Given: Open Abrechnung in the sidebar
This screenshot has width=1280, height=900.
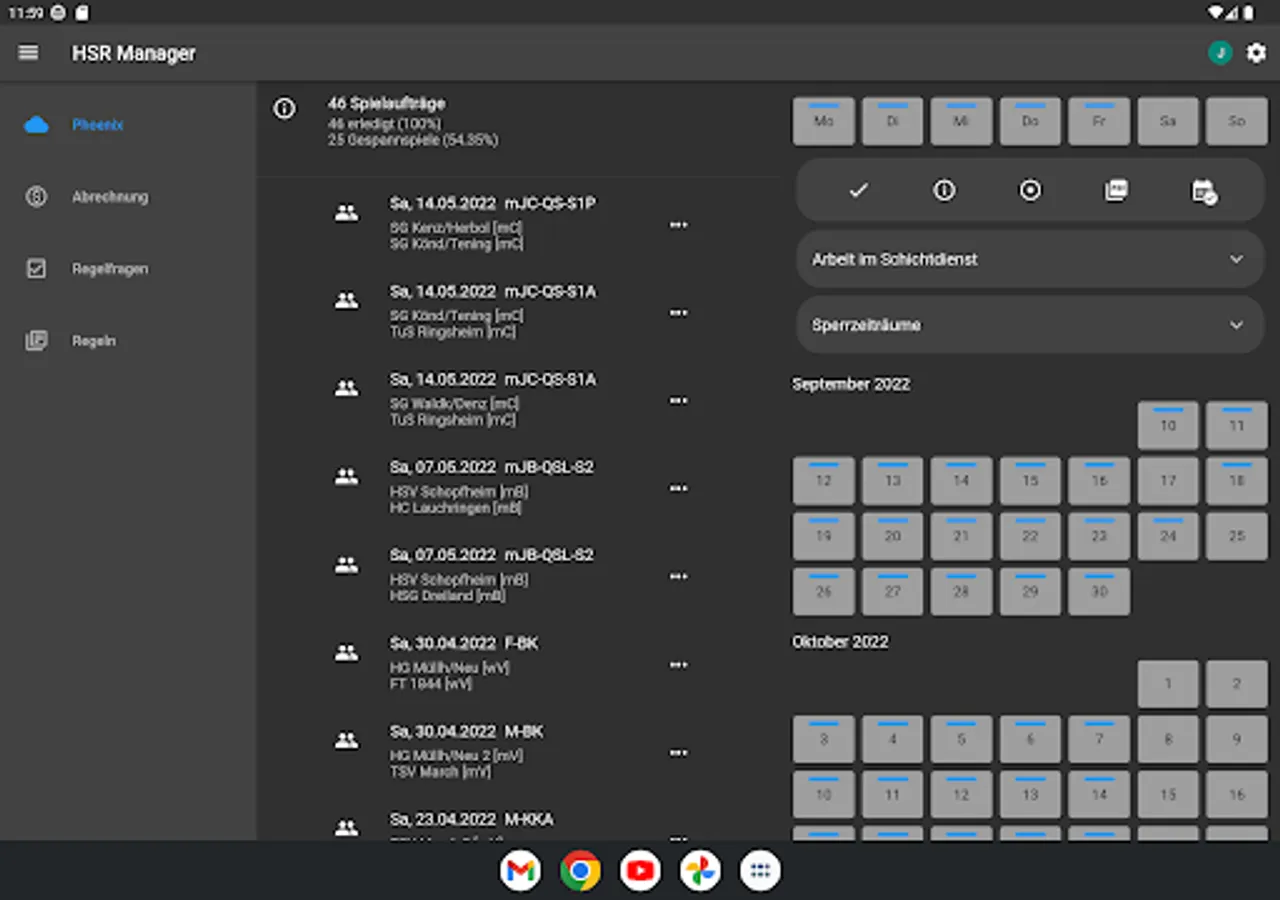Looking at the screenshot, I should coord(110,197).
